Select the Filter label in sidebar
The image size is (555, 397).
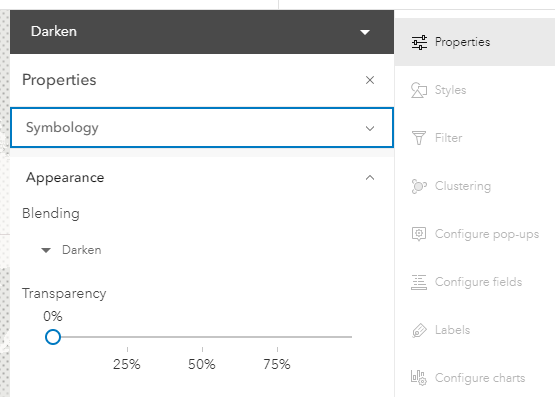448,138
